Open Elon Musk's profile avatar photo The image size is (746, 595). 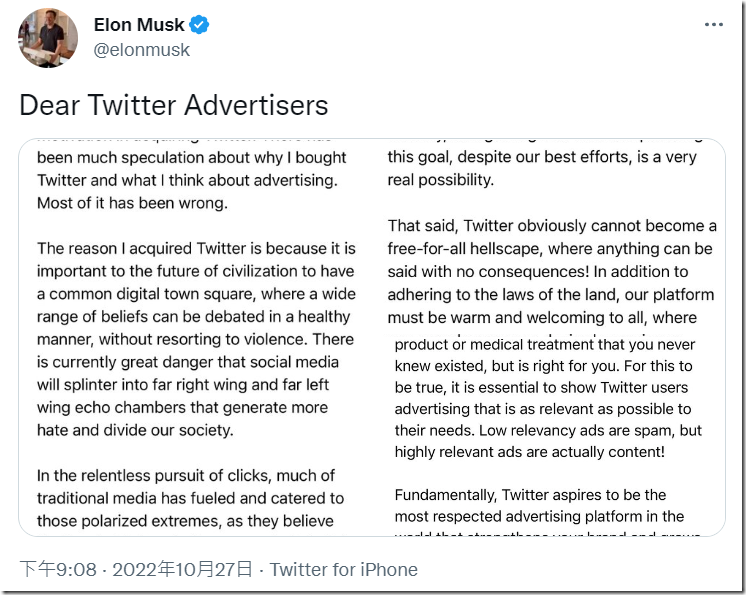(48, 37)
